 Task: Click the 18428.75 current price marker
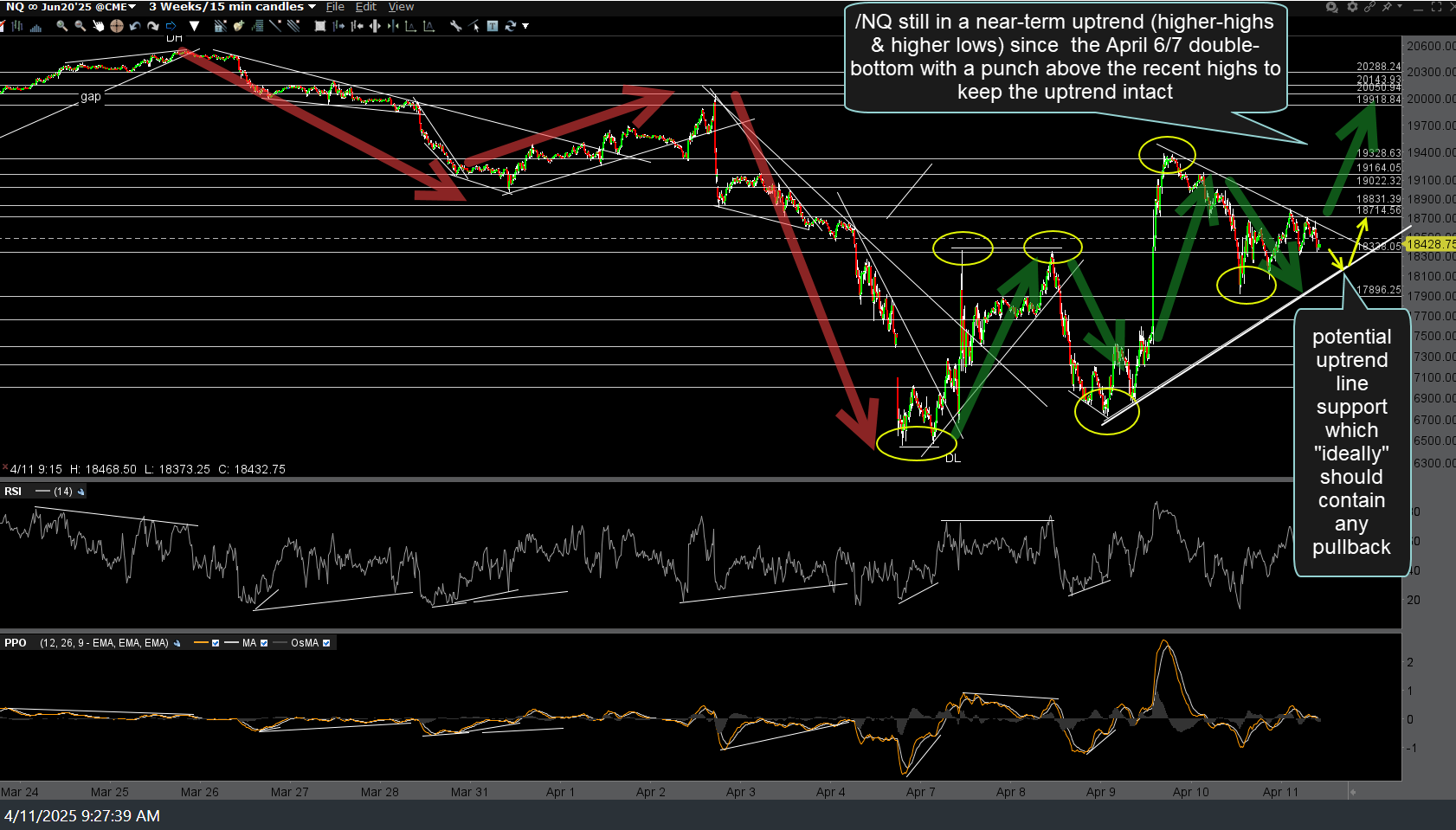[x=1430, y=244]
